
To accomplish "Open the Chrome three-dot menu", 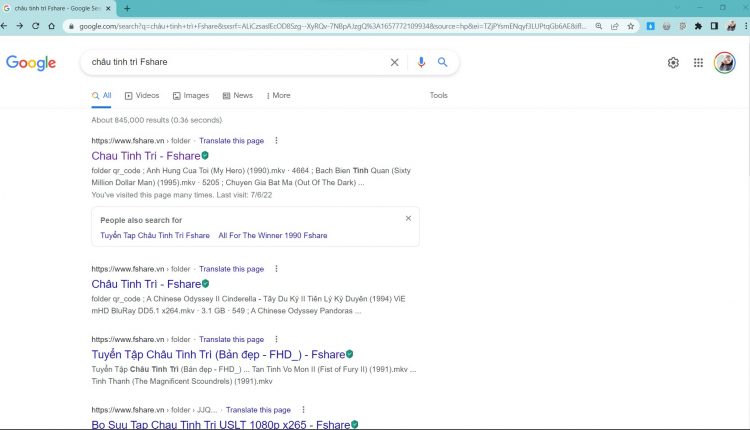I will tap(746, 26).
